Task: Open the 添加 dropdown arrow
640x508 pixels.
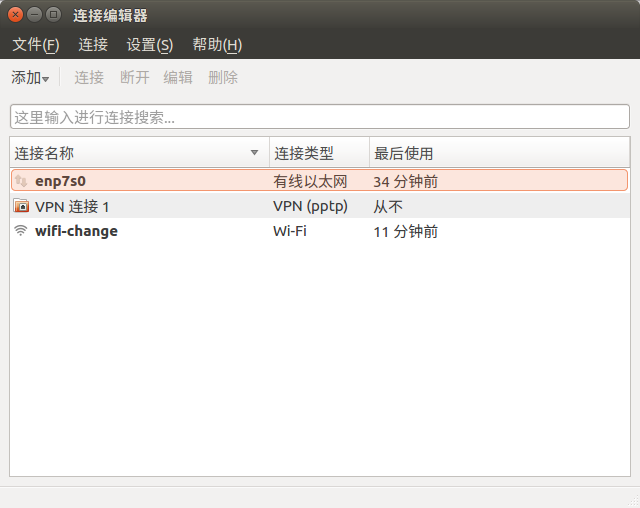Action: coord(45,78)
